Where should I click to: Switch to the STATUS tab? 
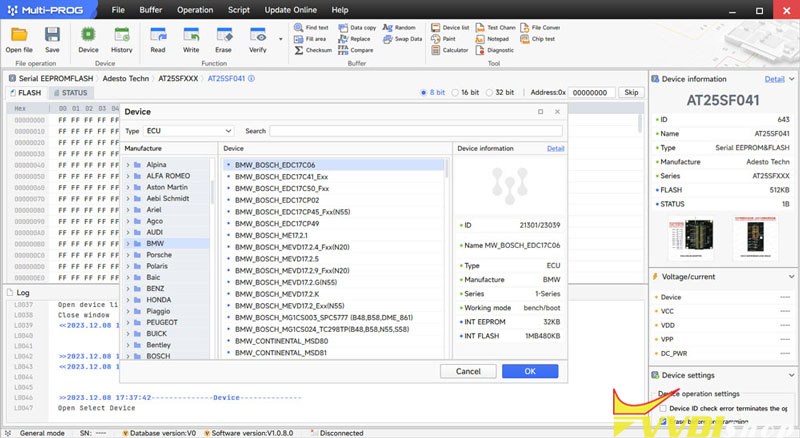tap(70, 93)
